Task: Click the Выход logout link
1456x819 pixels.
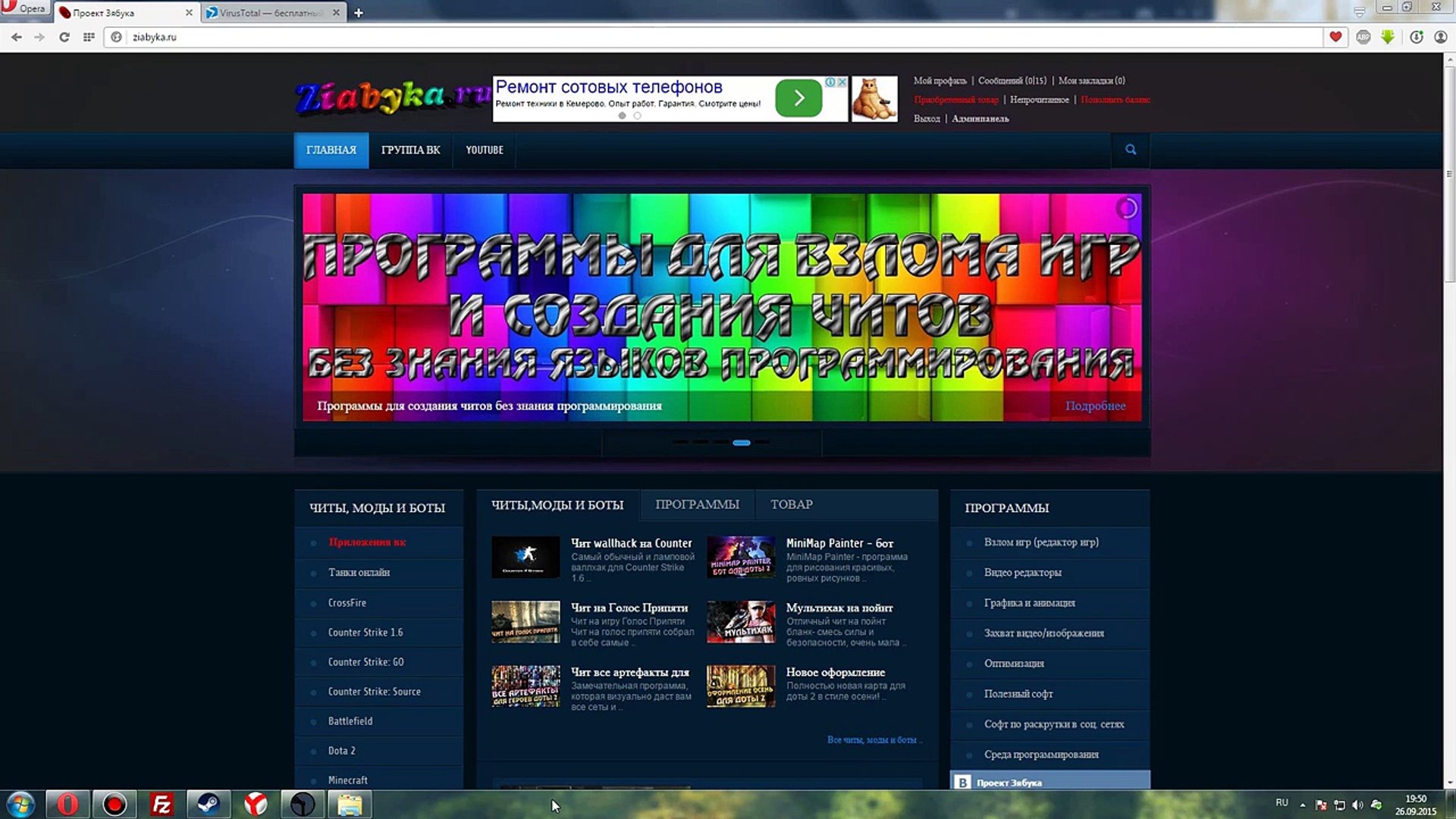Action: coord(927,118)
